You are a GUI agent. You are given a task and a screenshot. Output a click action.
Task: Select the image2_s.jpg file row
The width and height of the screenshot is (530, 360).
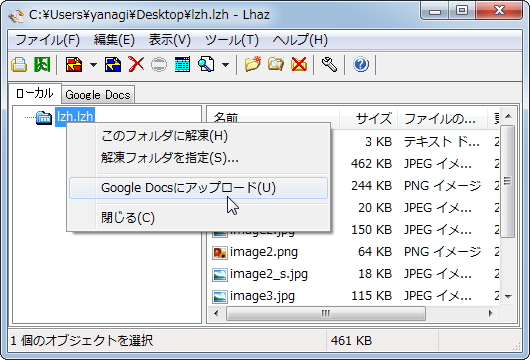click(354, 274)
